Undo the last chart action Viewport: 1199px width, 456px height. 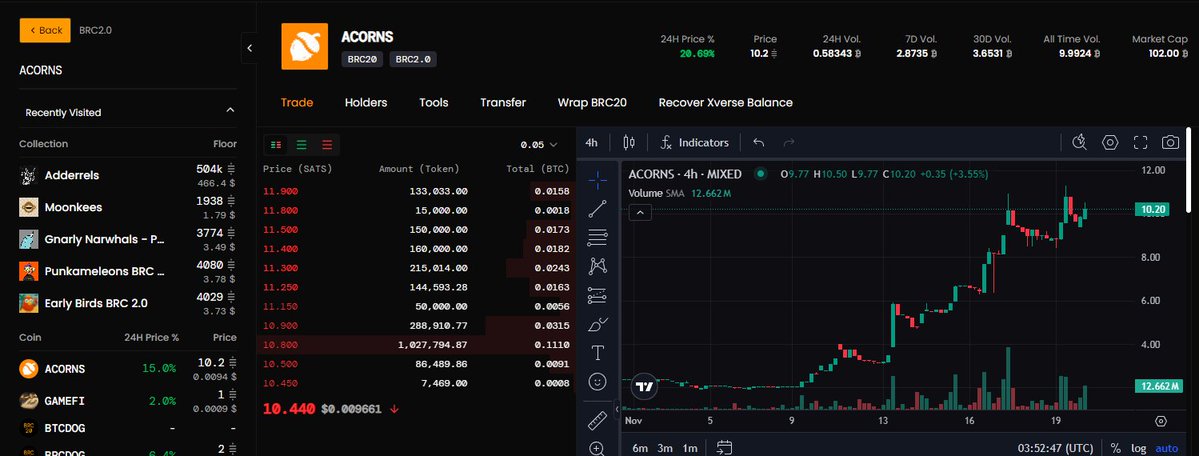(x=759, y=142)
